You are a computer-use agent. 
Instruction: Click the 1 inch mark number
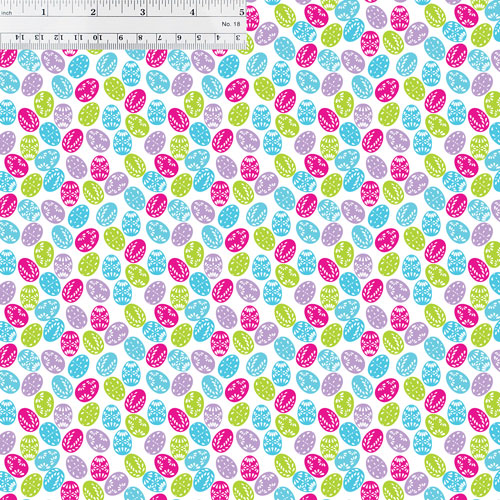pyautogui.click(x=43, y=12)
